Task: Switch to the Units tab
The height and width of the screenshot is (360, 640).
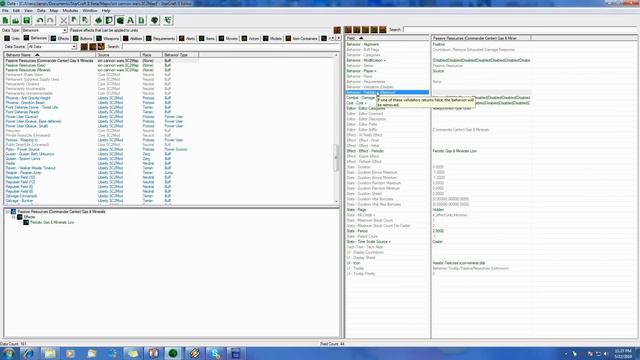Action: (12, 38)
